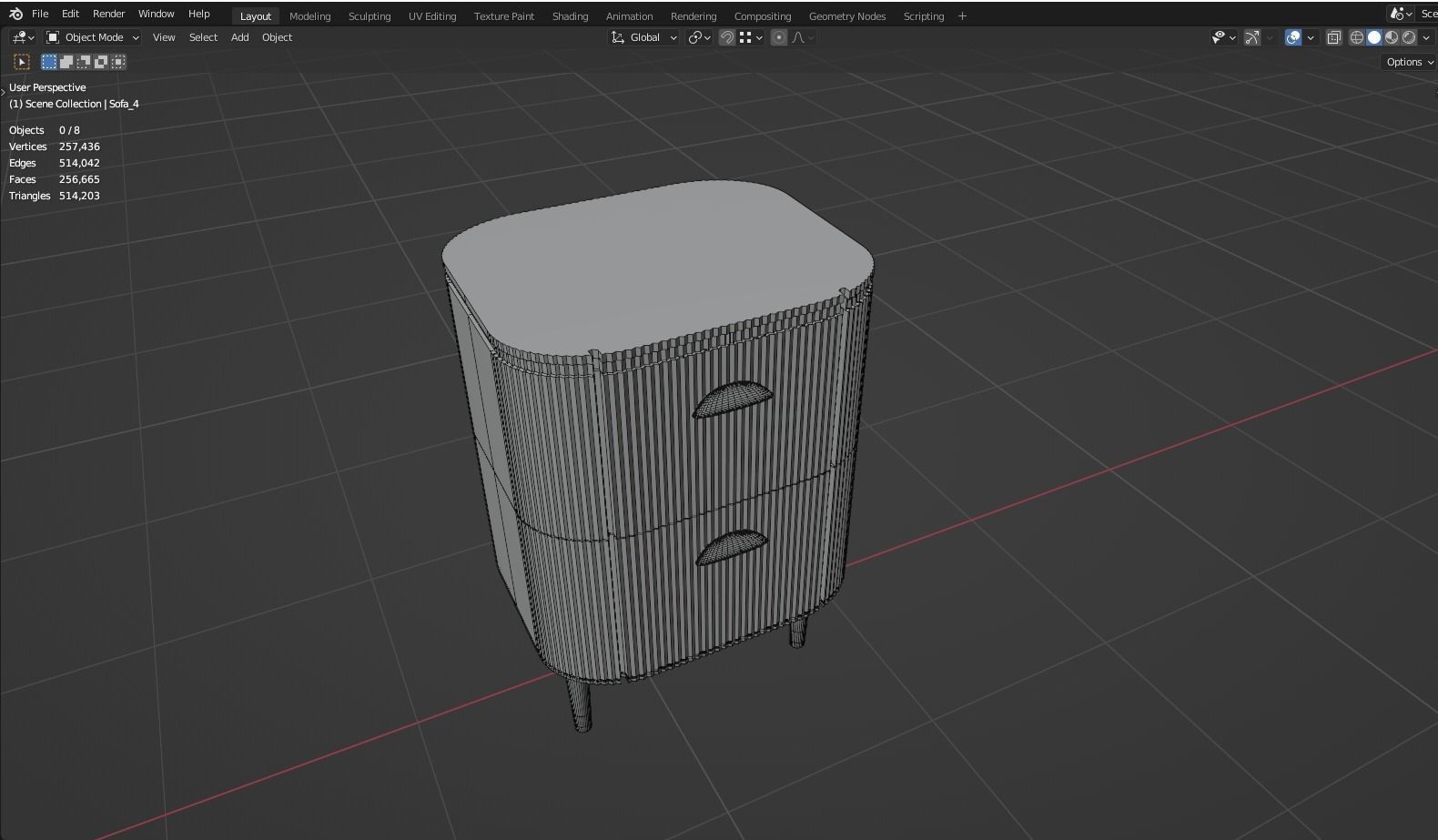
Task: Switch to the Rendering workspace tab
Action: coord(694,16)
